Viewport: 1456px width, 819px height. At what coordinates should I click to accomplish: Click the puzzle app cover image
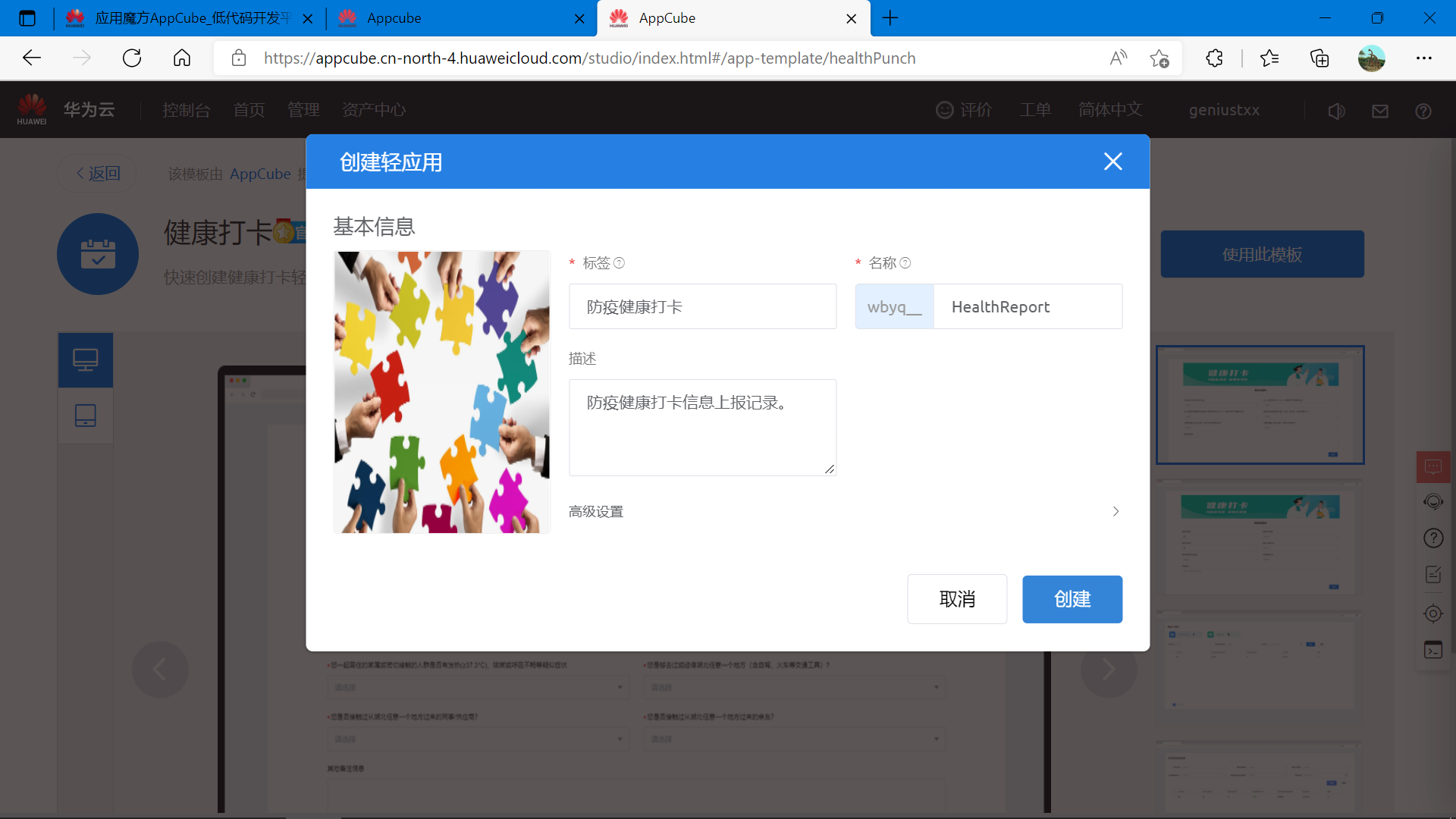442,392
